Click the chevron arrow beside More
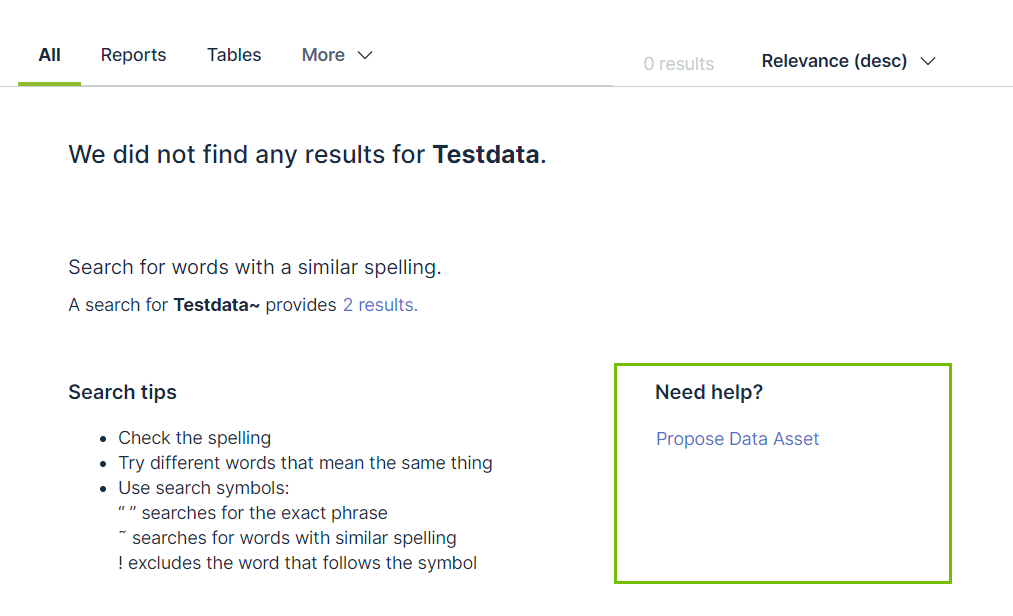The height and width of the screenshot is (616, 1013). click(x=365, y=55)
